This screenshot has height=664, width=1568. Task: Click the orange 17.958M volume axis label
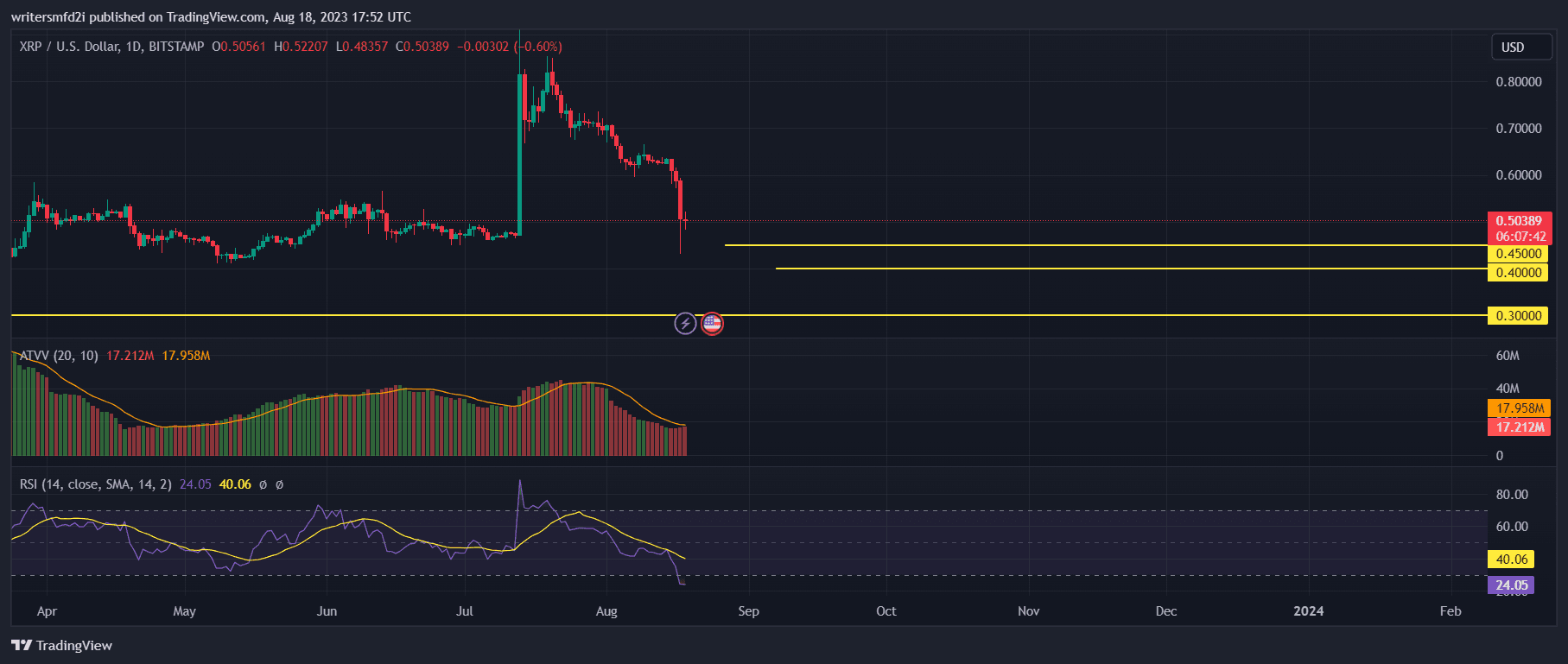[1520, 408]
